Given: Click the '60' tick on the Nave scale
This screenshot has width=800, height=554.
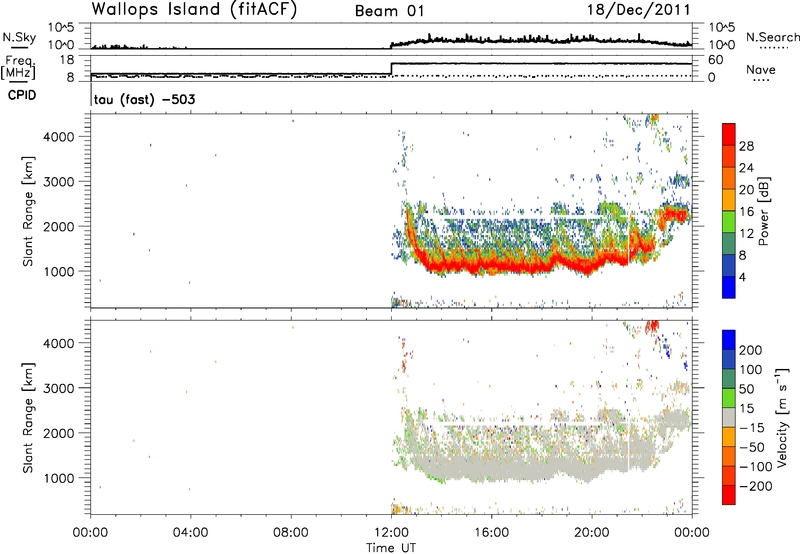Looking at the screenshot, I should (716, 60).
